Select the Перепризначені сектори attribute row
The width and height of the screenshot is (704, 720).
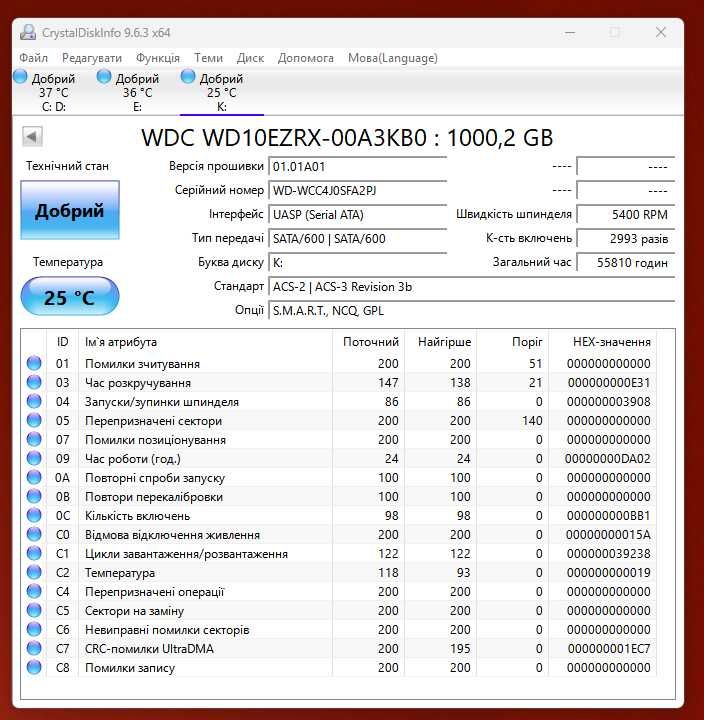338,421
